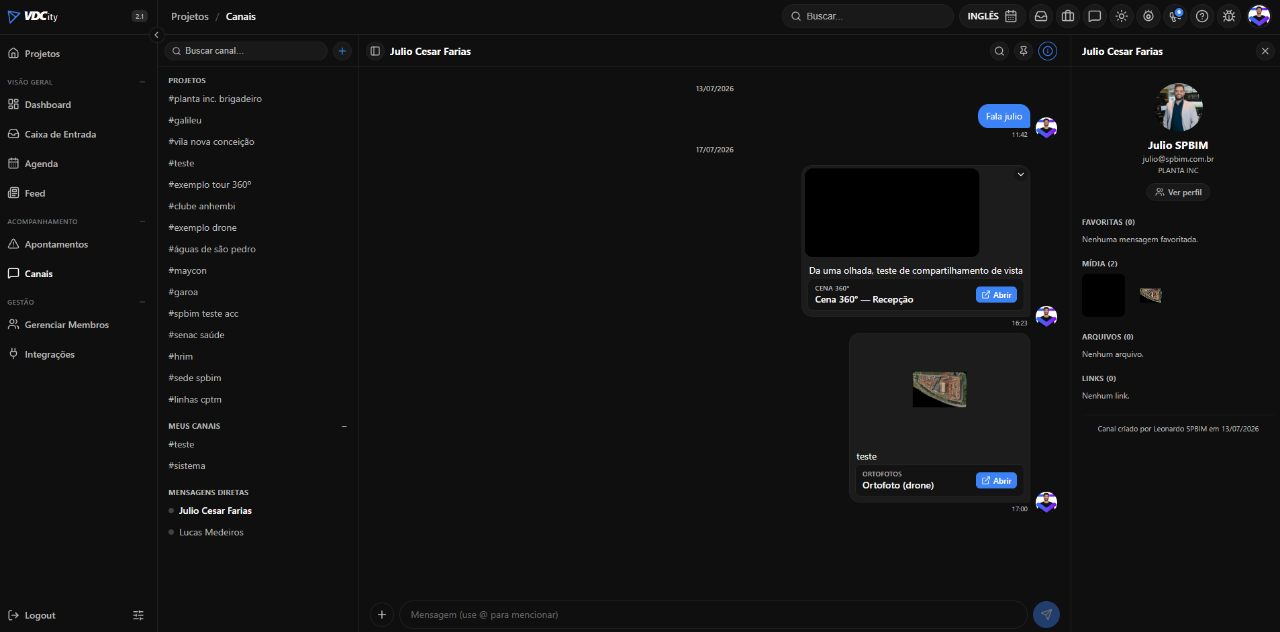The width and height of the screenshot is (1280, 632).
Task: Open the chat bubble icon in top bar
Action: (1095, 16)
